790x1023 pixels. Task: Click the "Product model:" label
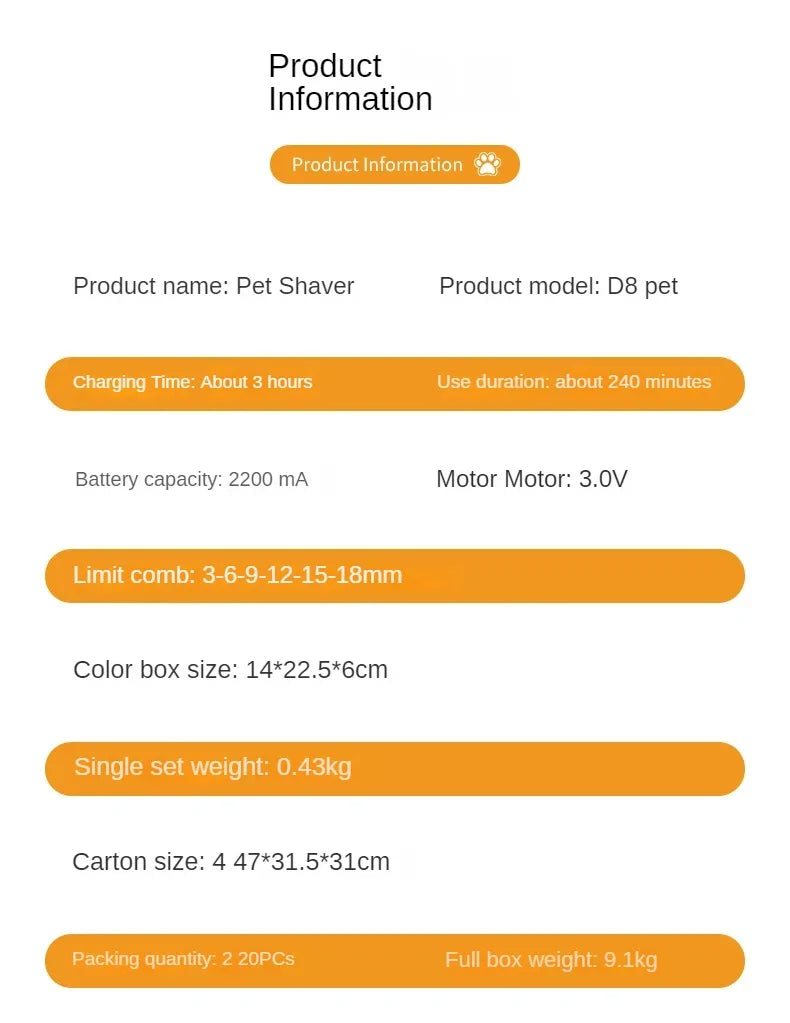pyautogui.click(x=520, y=286)
